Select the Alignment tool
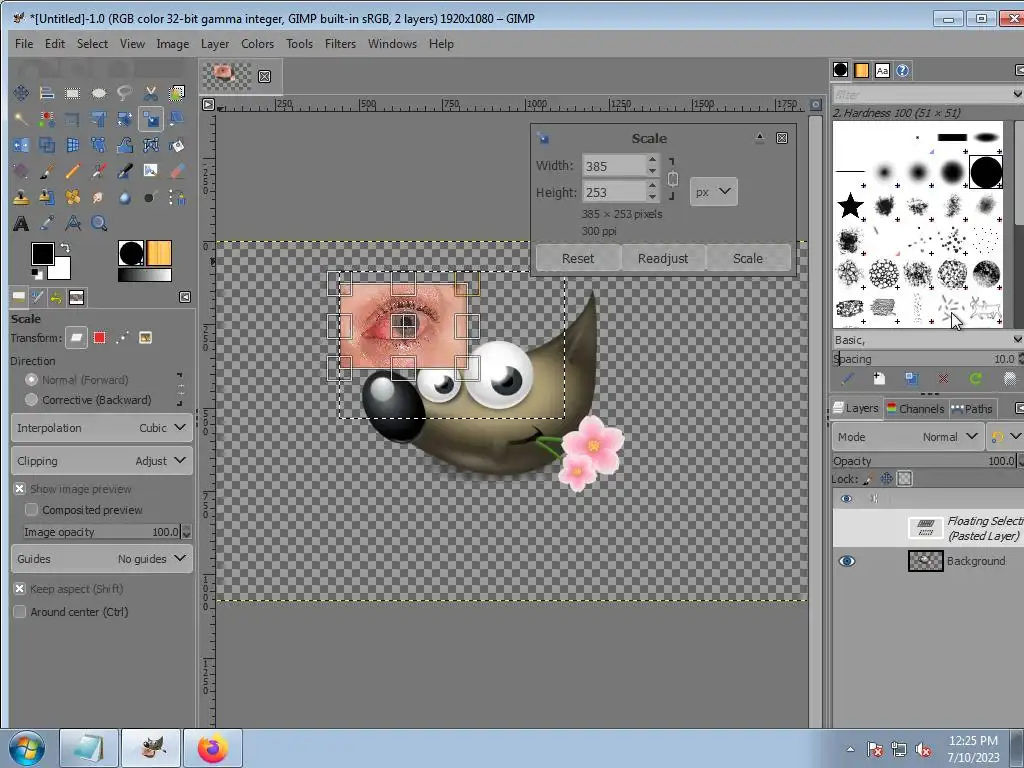This screenshot has height=768, width=1024. [x=46, y=93]
